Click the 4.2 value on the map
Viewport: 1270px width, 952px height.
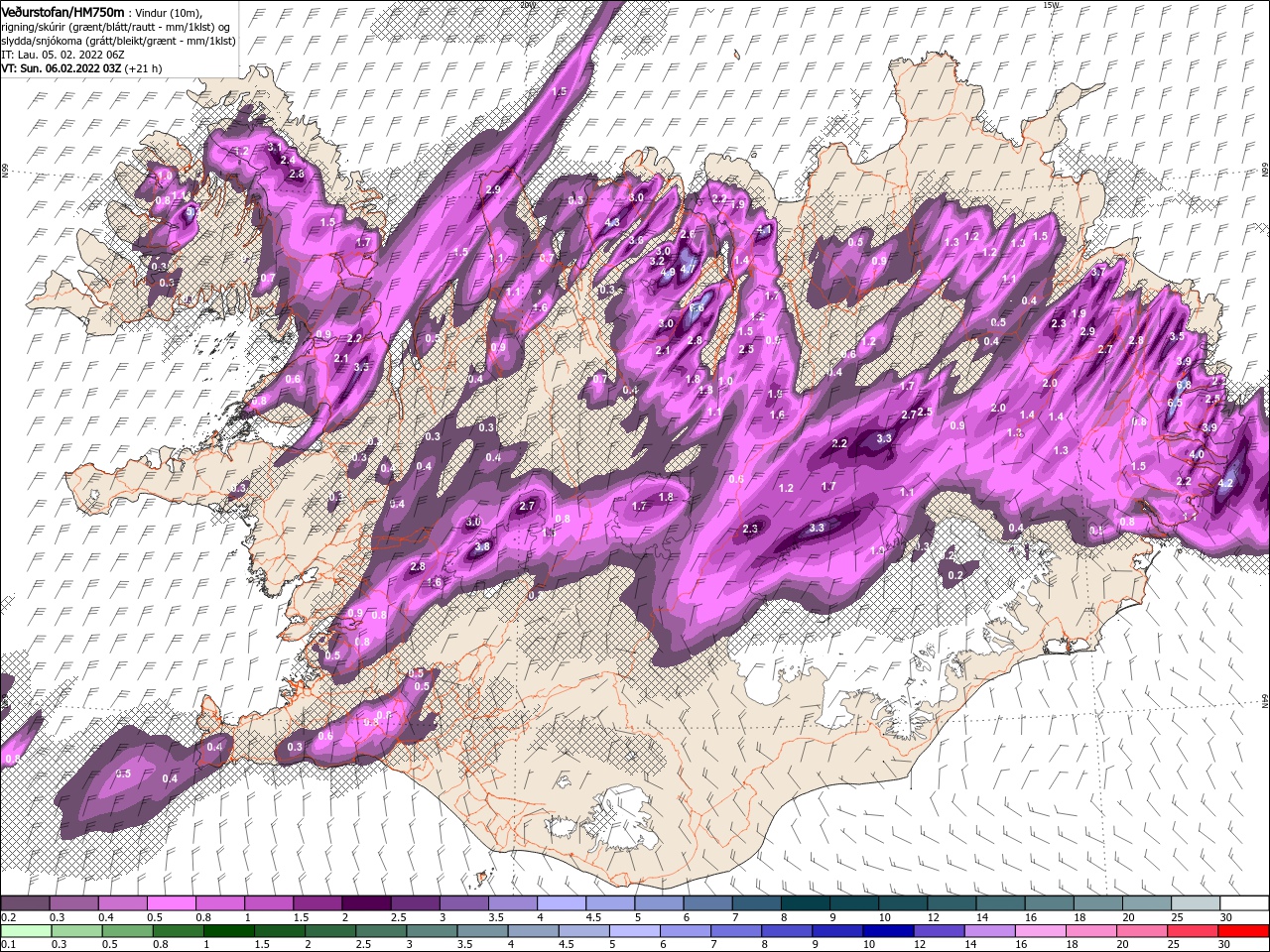tap(1225, 484)
